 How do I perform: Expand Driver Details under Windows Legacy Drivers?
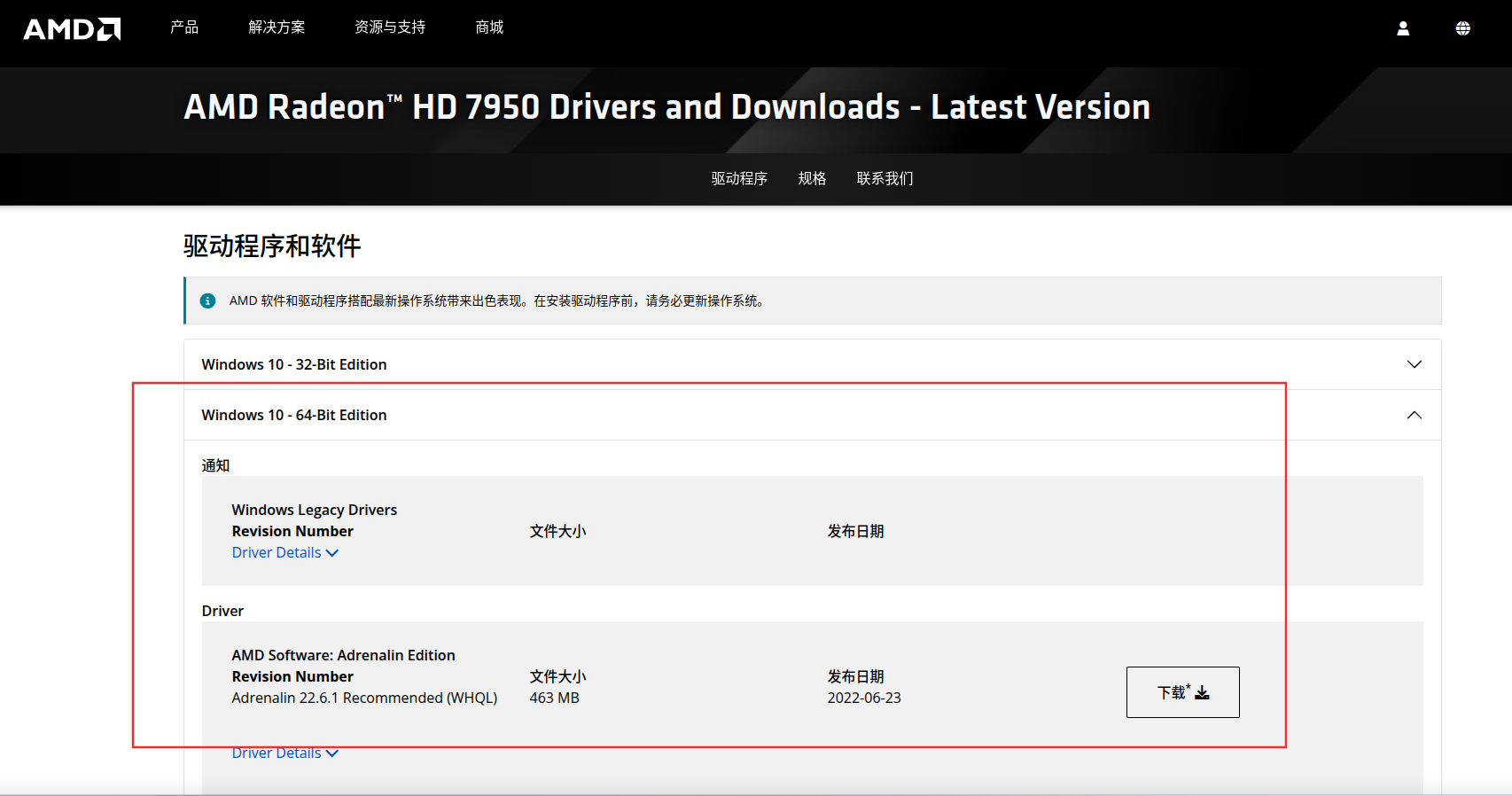pos(284,552)
